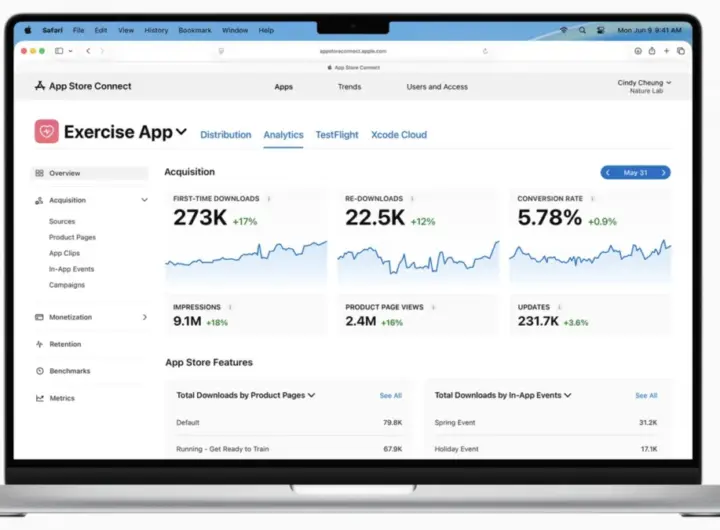The image size is (720, 530).
Task: Open the Help menu
Action: pyautogui.click(x=266, y=30)
